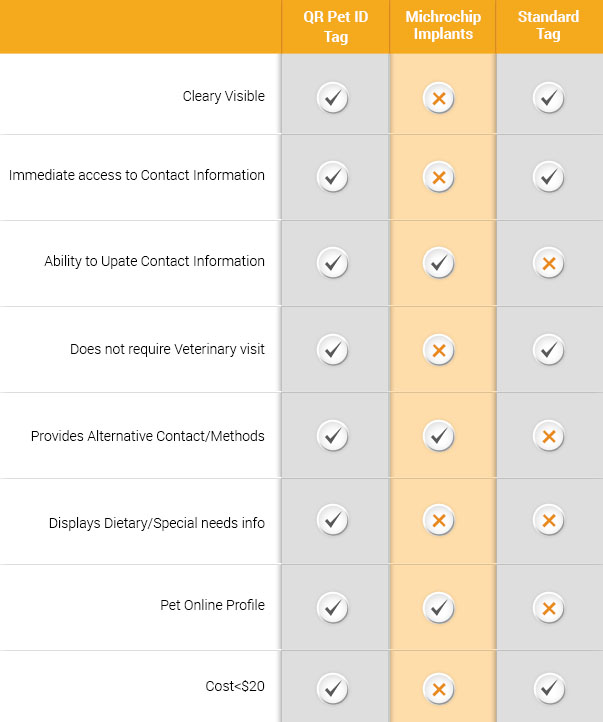Click Standard Tag checkmark for Cost<$20 row

tap(548, 688)
